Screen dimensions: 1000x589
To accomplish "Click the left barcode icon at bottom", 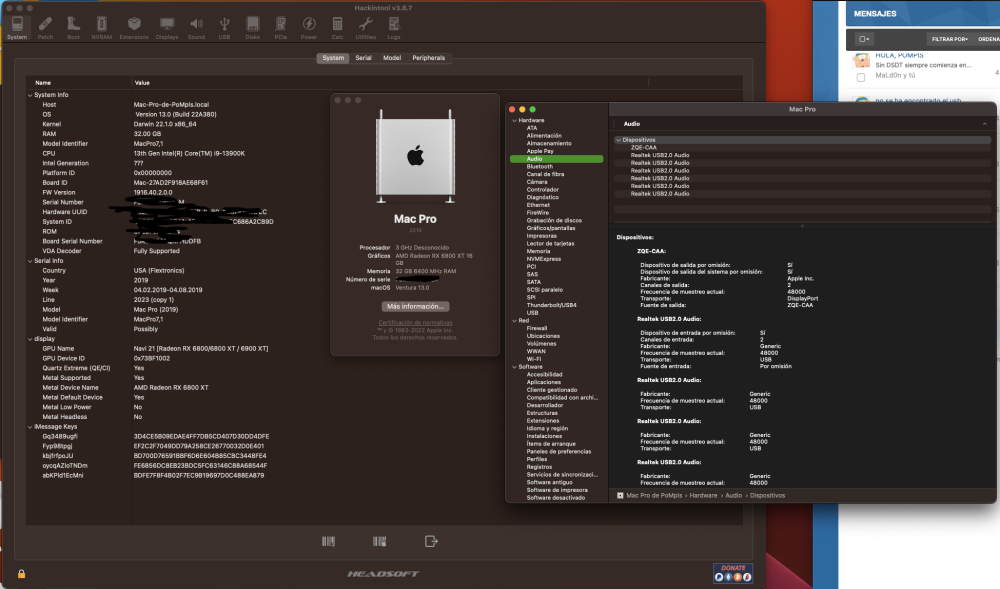I will (328, 541).
